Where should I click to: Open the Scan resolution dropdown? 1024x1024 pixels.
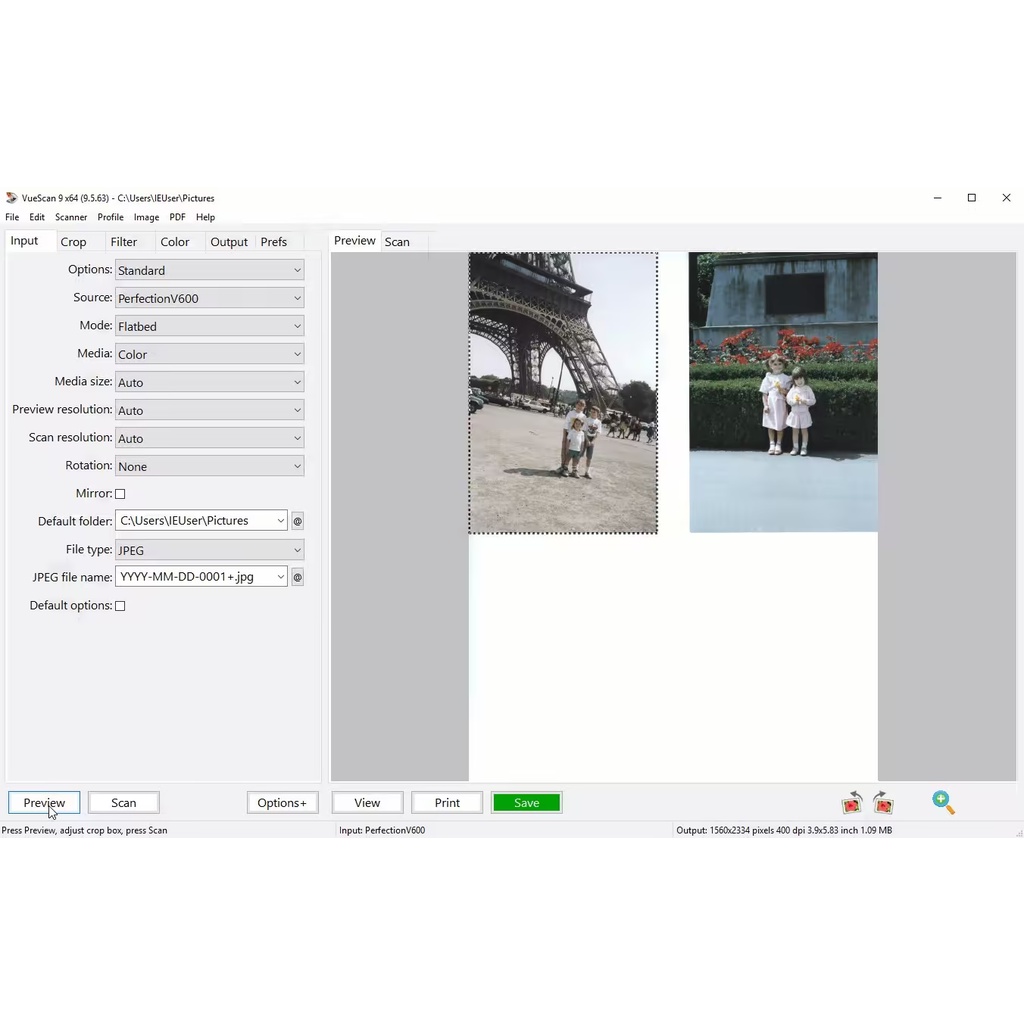coord(210,438)
